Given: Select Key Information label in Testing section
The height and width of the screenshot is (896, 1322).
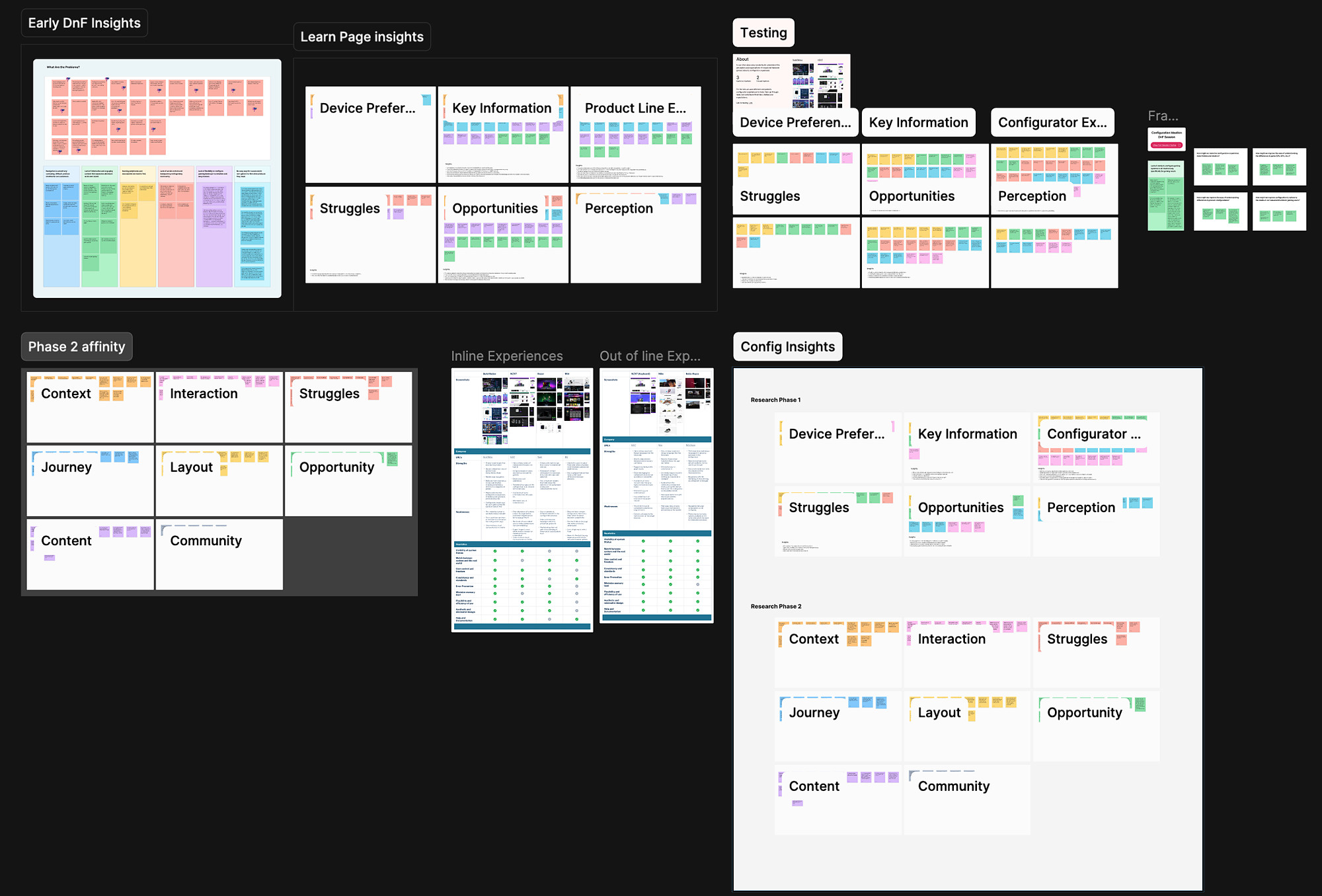Looking at the screenshot, I should click(x=919, y=123).
